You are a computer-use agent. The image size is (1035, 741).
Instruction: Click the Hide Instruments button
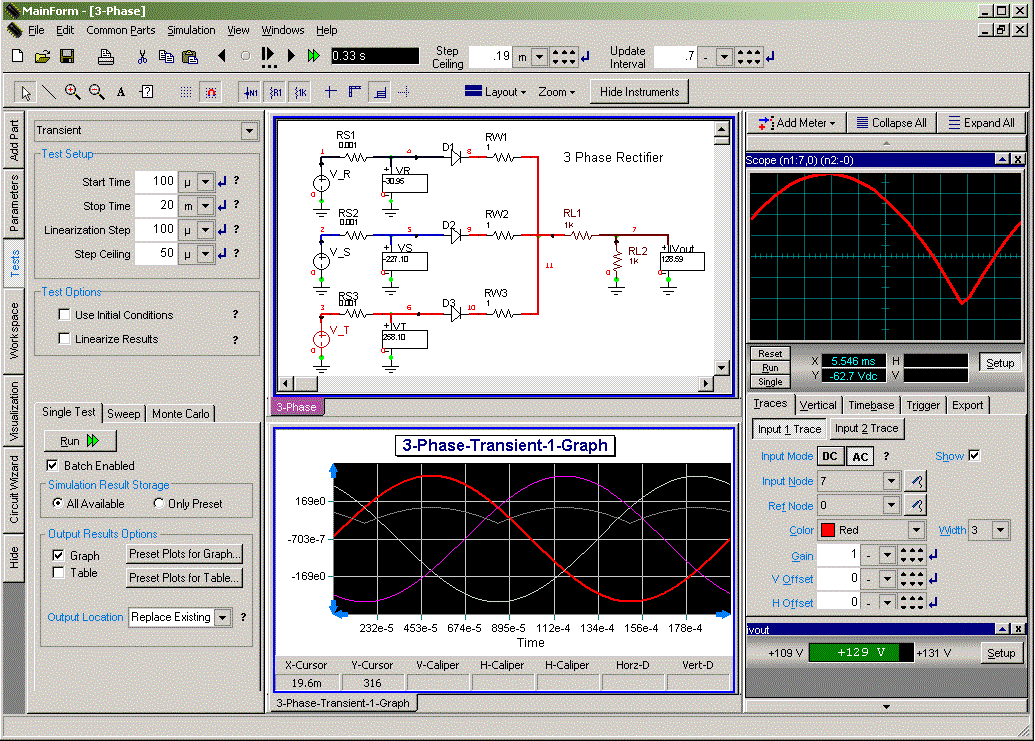click(x=639, y=92)
